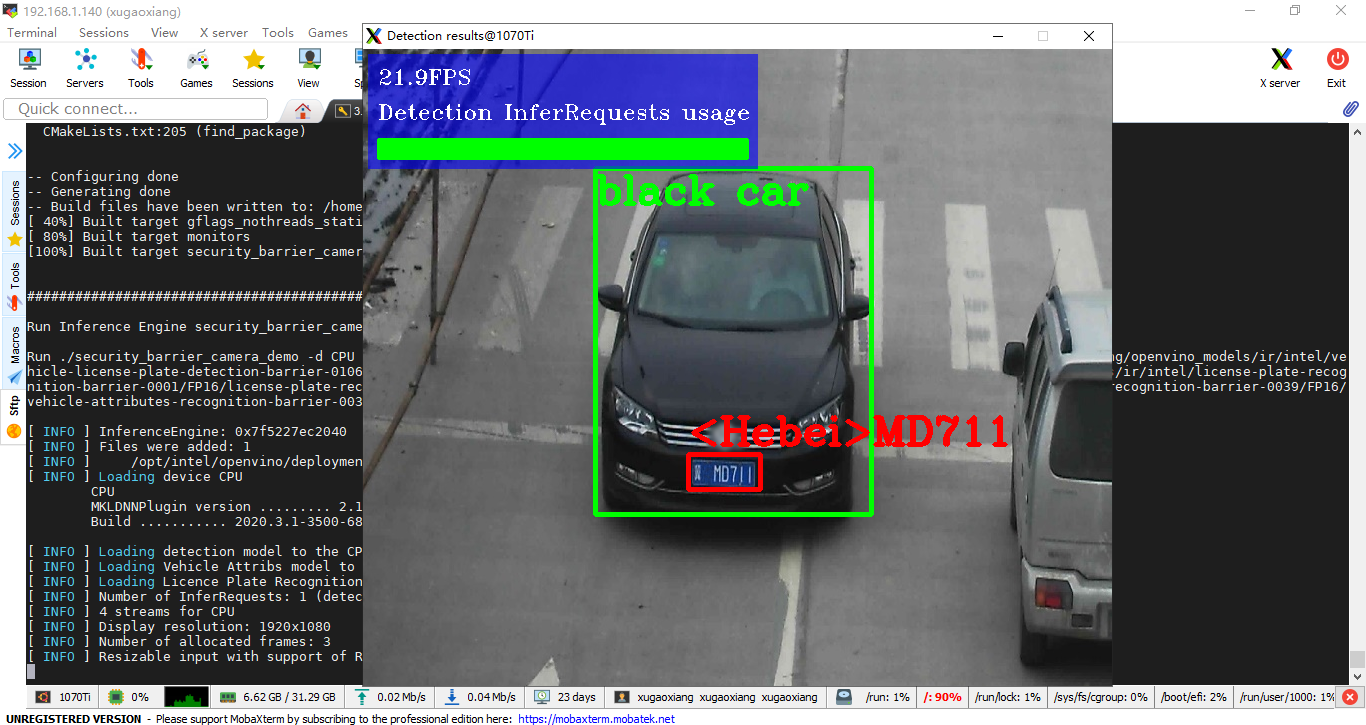Viewport: 1366px width, 725px height.
Task: Open the mobaxterm.mobatek.net link
Action: pos(596,719)
